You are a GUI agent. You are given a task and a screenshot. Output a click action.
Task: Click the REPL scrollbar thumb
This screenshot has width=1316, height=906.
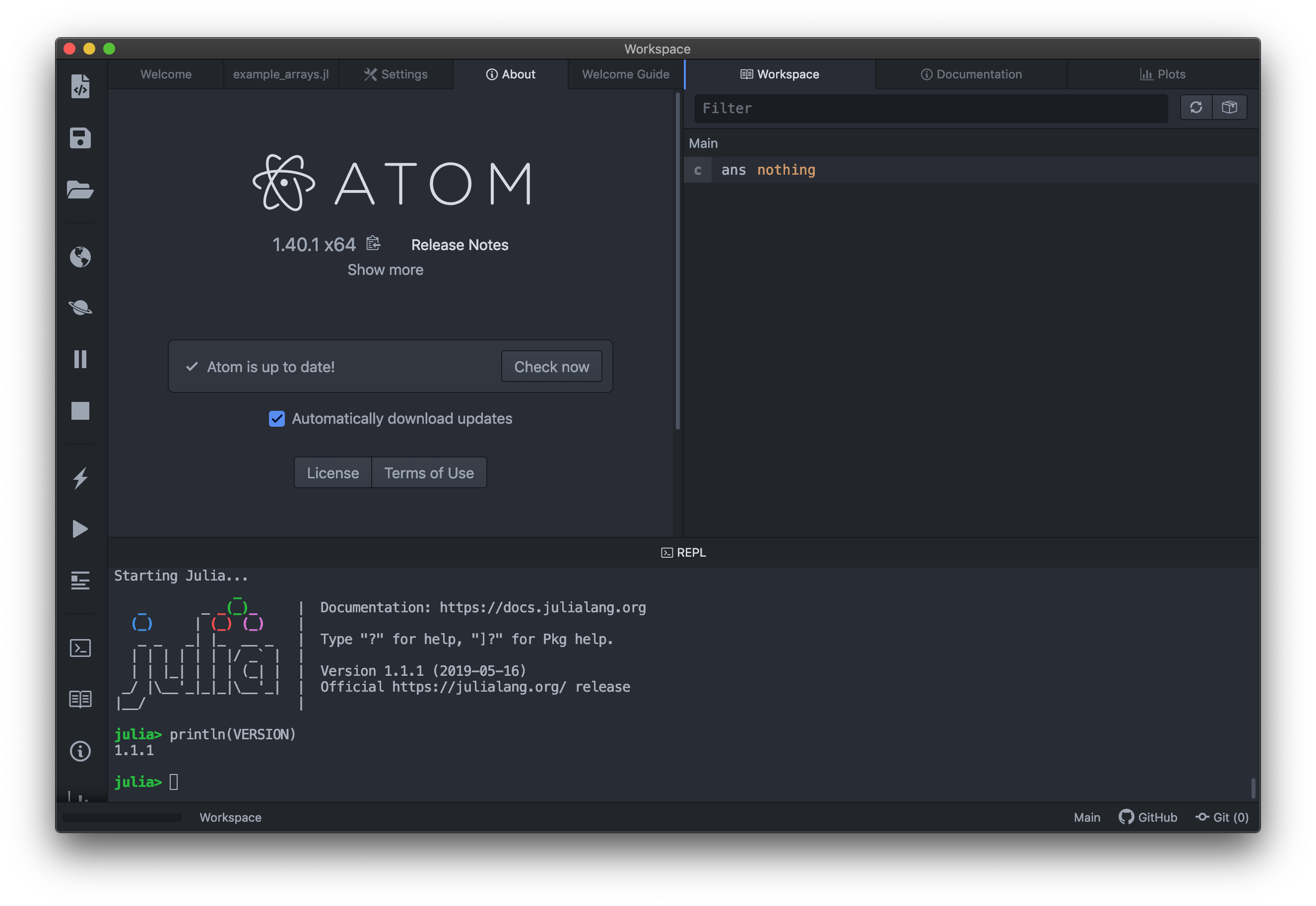coord(1252,788)
